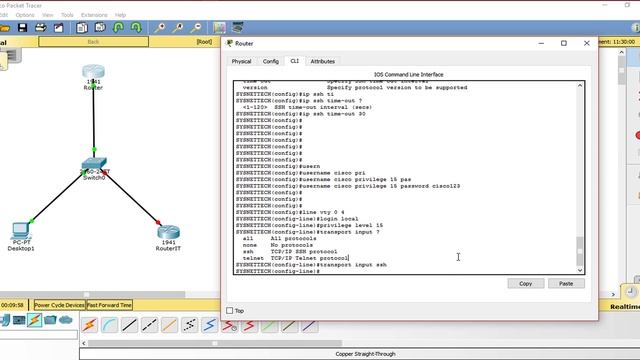Choose the Coaxial blue zigzag cable
Image resolution: width=640 pixels, height=360 pixels.
point(210,325)
